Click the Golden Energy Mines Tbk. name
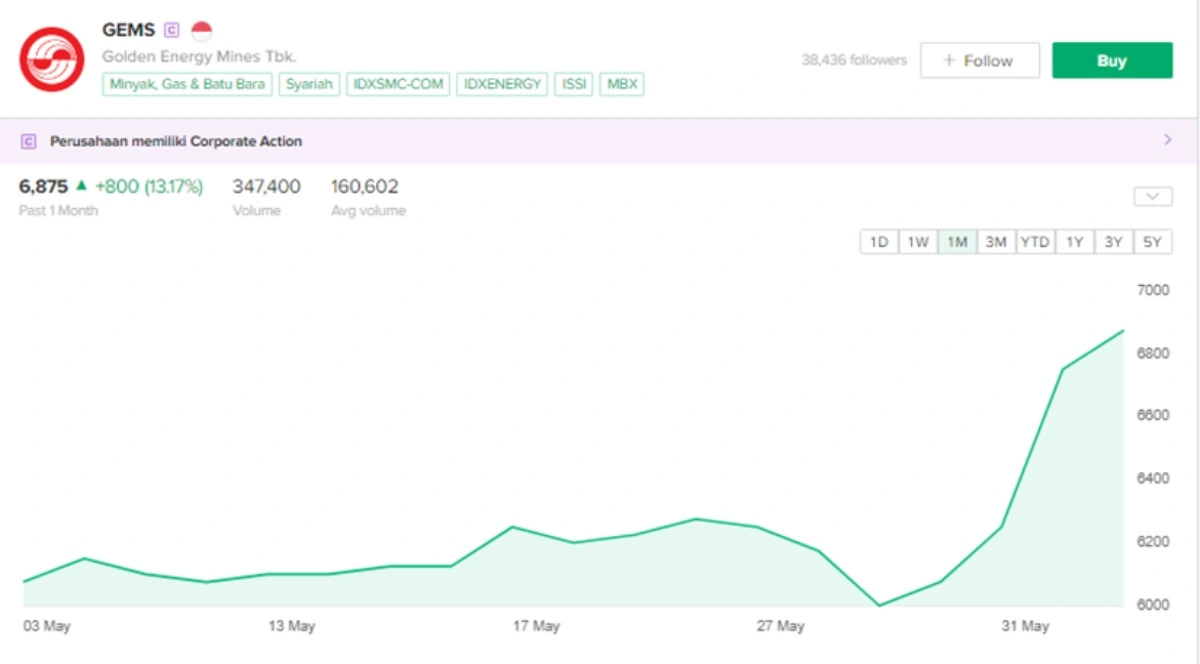 (x=199, y=56)
